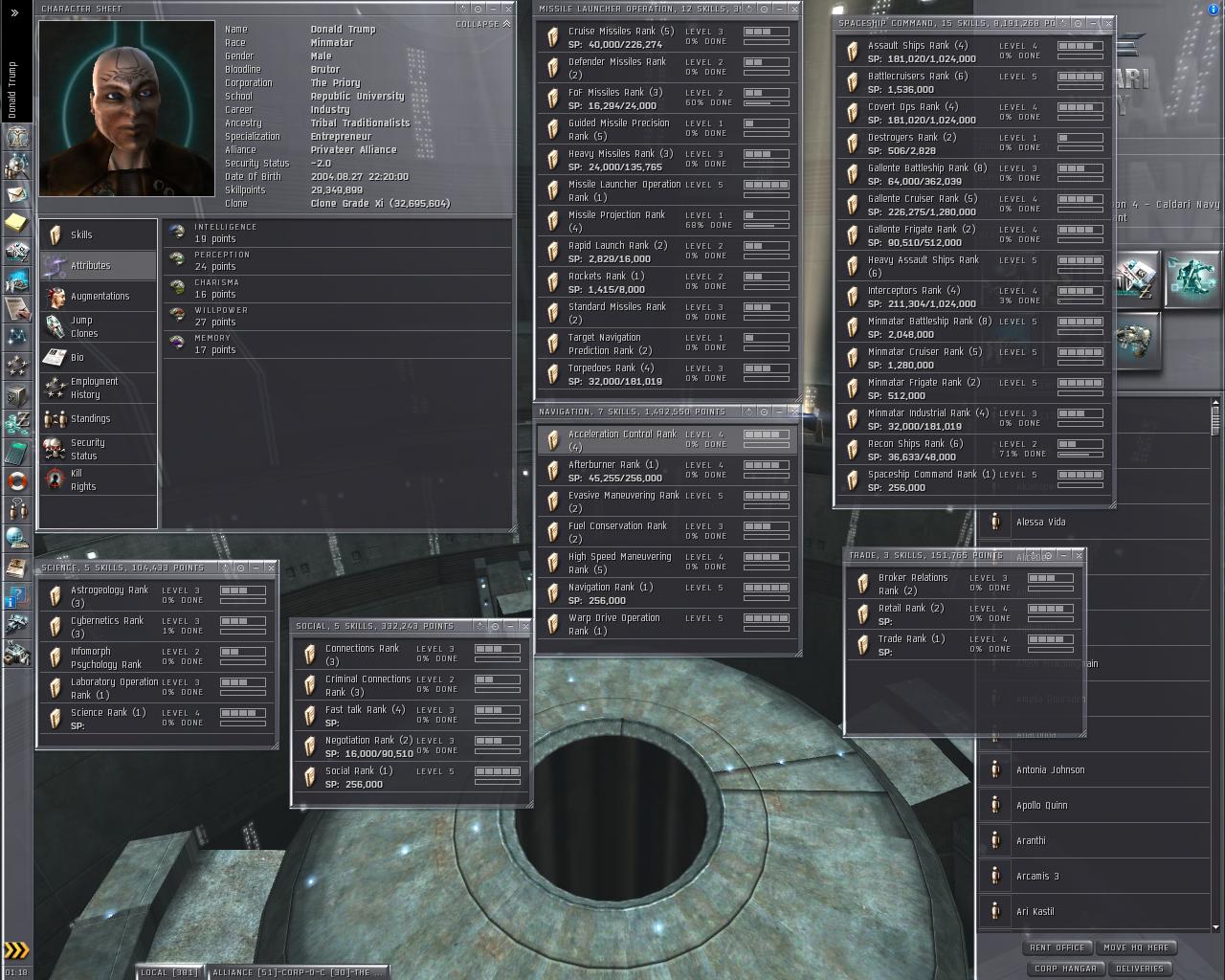Open the corporation stars icon
Viewport: 1225px width, 980px height.
16,366
